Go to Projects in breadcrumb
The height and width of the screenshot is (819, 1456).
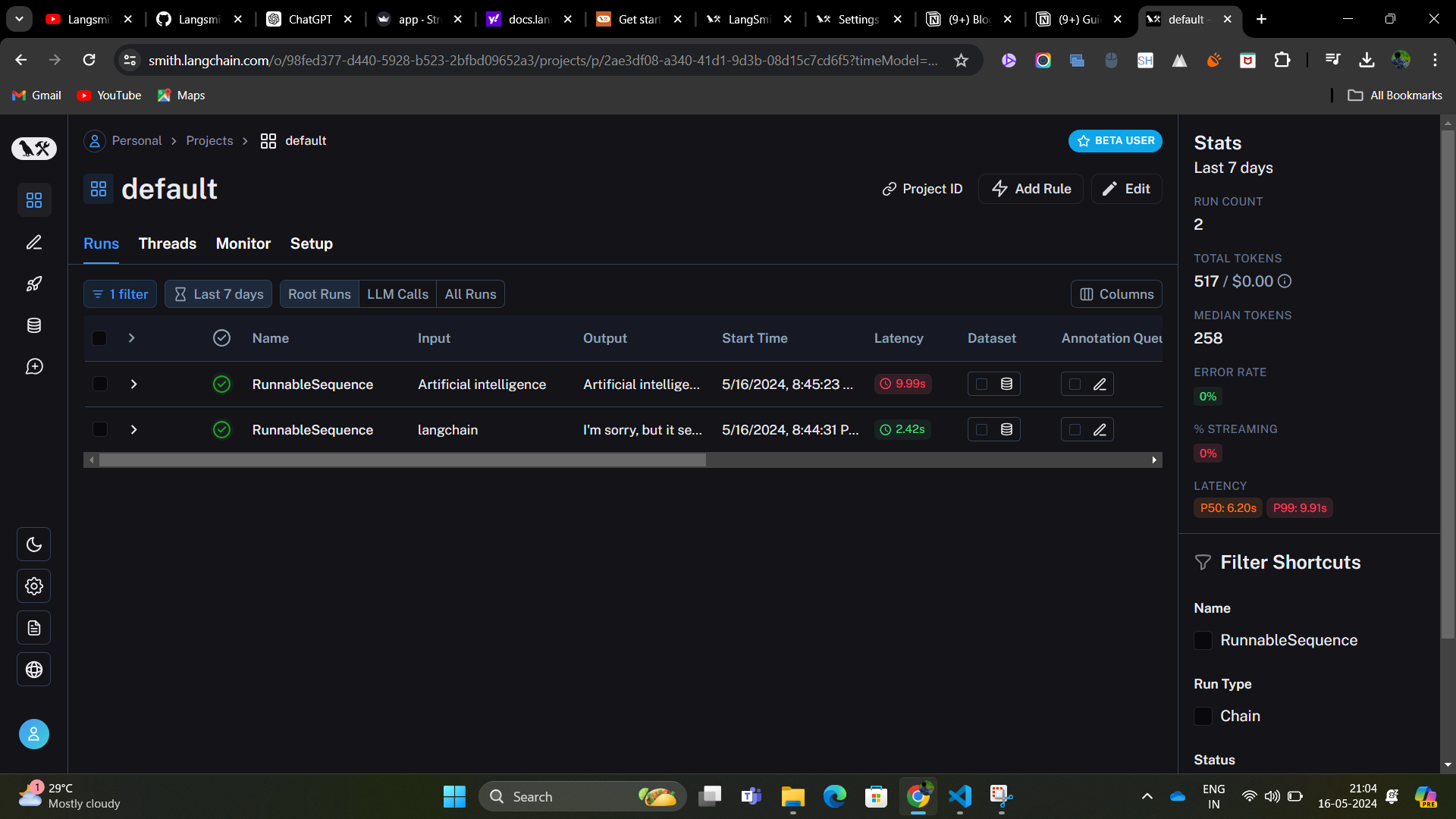tap(209, 141)
